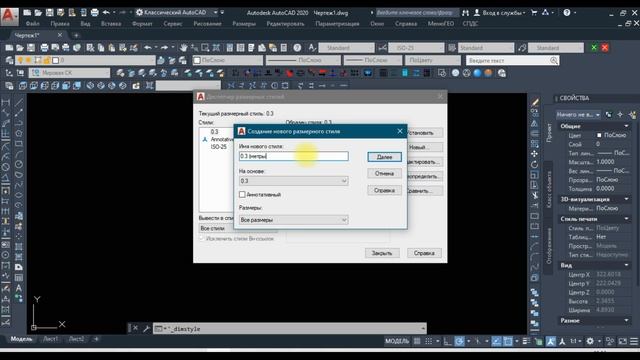The width and height of the screenshot is (640, 360).
Task: Open the Рисование menu
Action: 207,24
